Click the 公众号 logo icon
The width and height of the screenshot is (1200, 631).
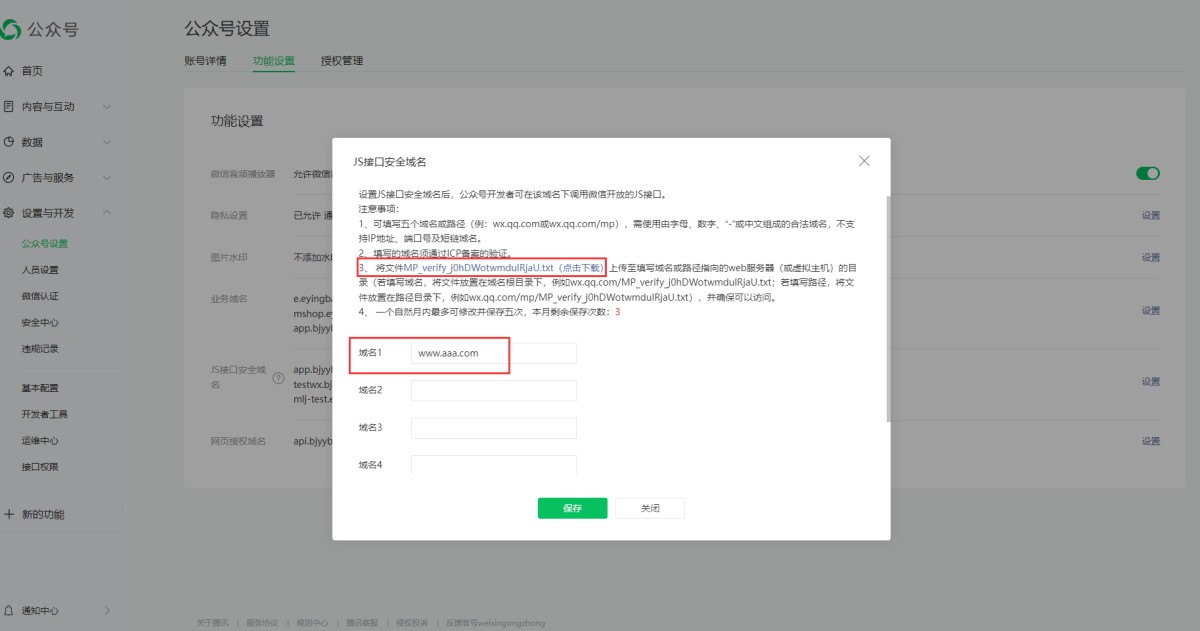[9, 30]
